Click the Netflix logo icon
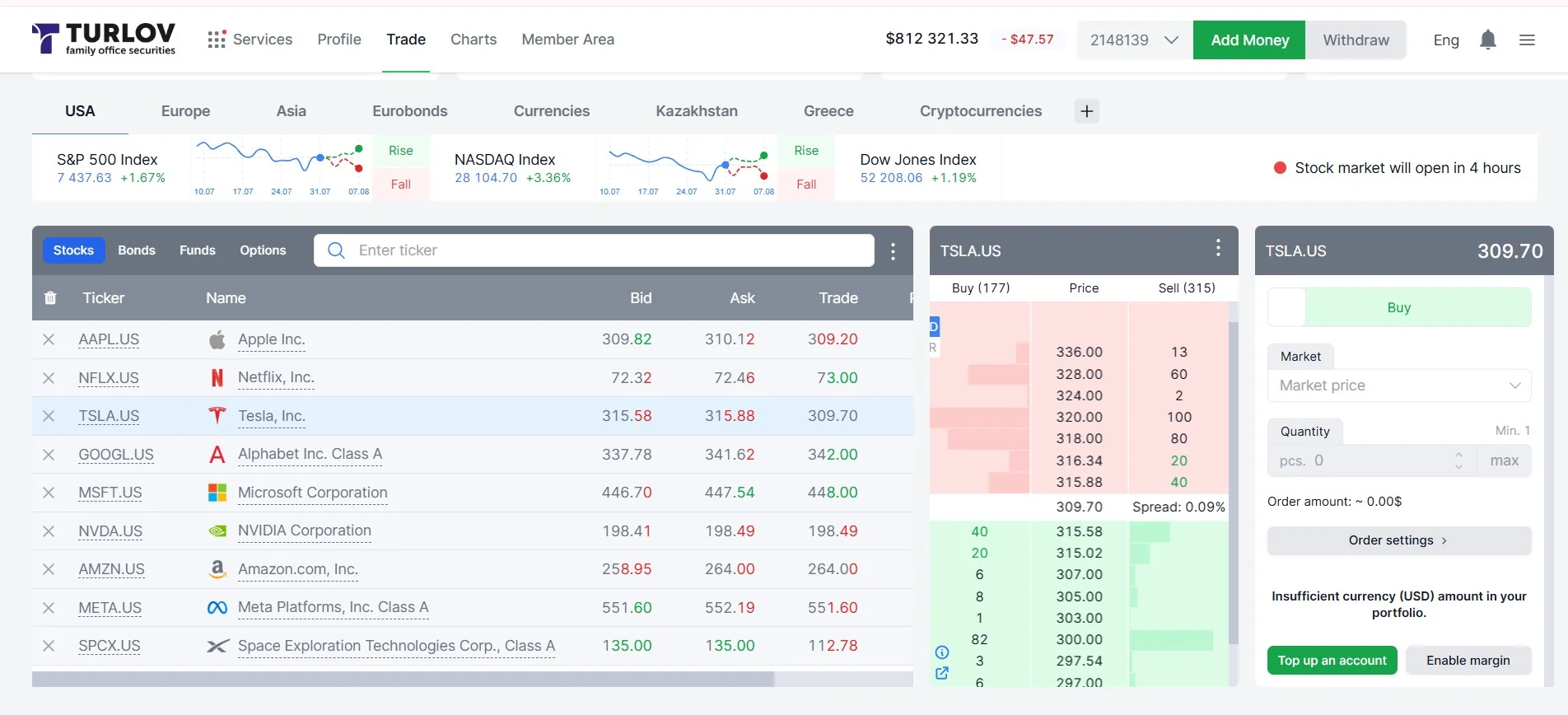Screen dimensions: 1568x715 point(217,378)
